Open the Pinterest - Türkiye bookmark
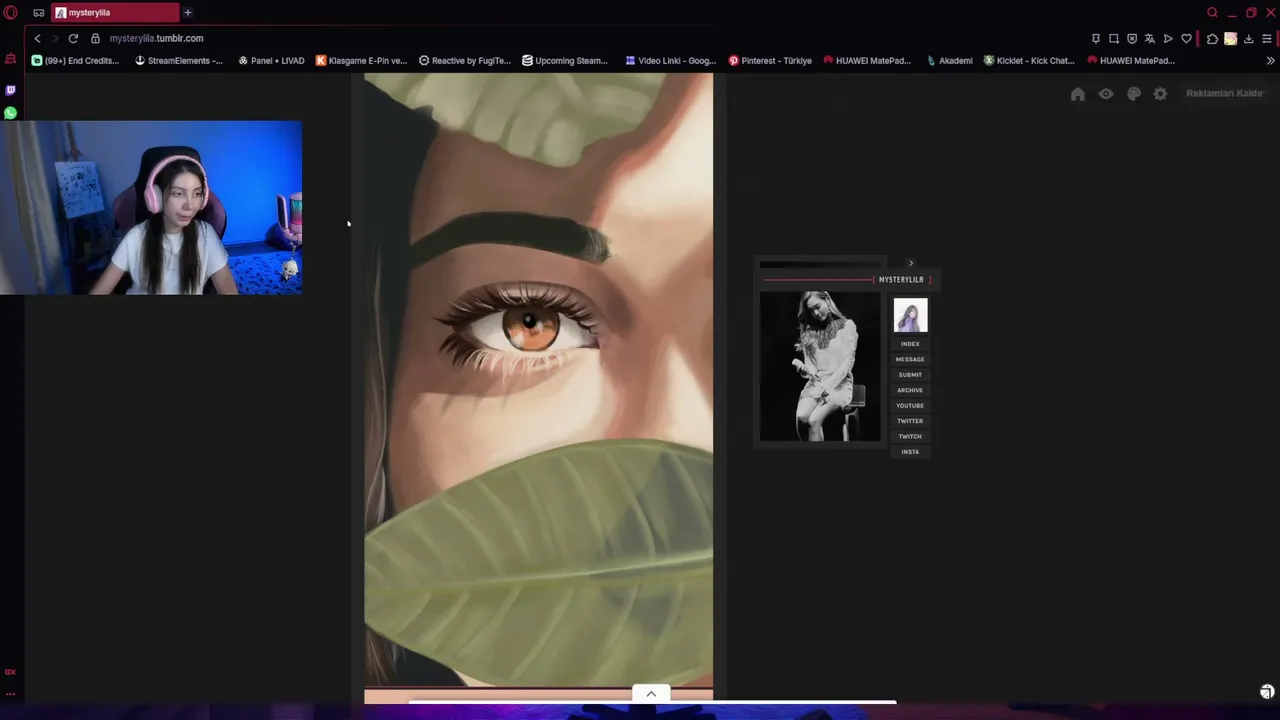Image resolution: width=1280 pixels, height=720 pixels. pos(769,60)
